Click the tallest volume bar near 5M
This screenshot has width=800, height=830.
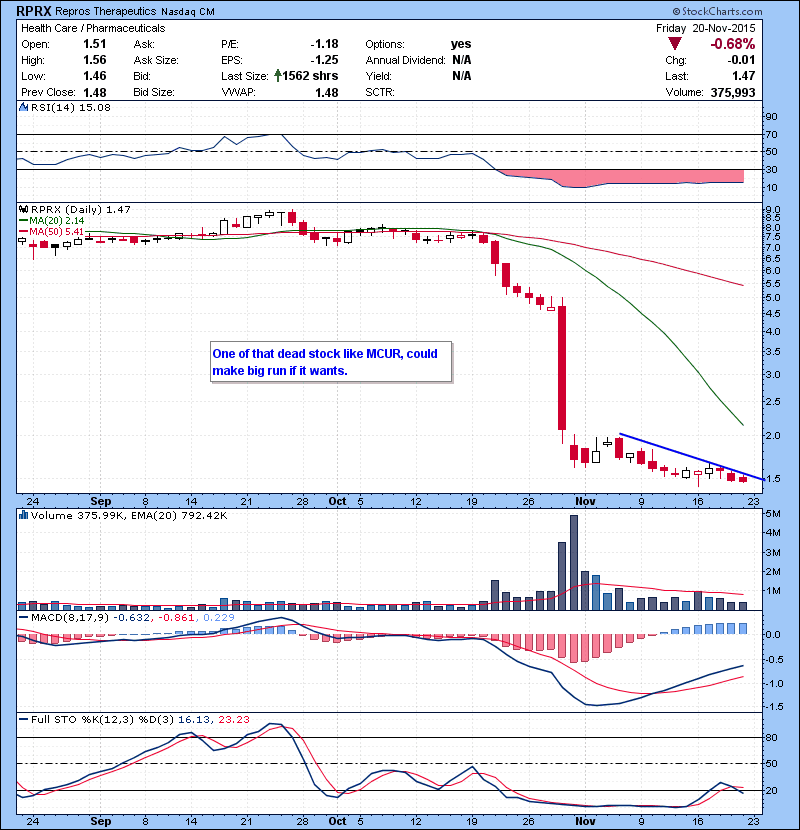point(574,563)
